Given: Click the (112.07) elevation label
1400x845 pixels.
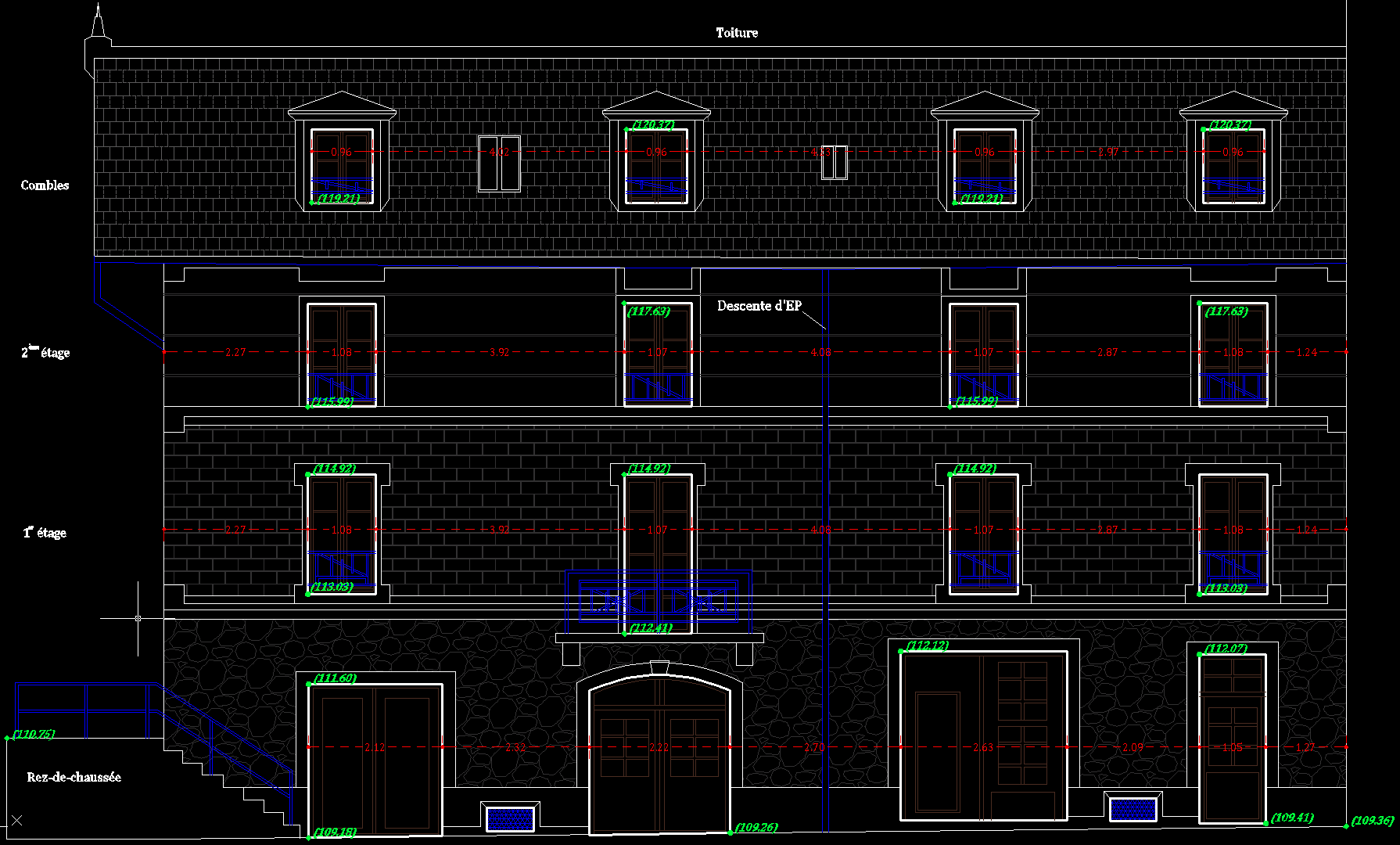Looking at the screenshot, I should [1226, 648].
